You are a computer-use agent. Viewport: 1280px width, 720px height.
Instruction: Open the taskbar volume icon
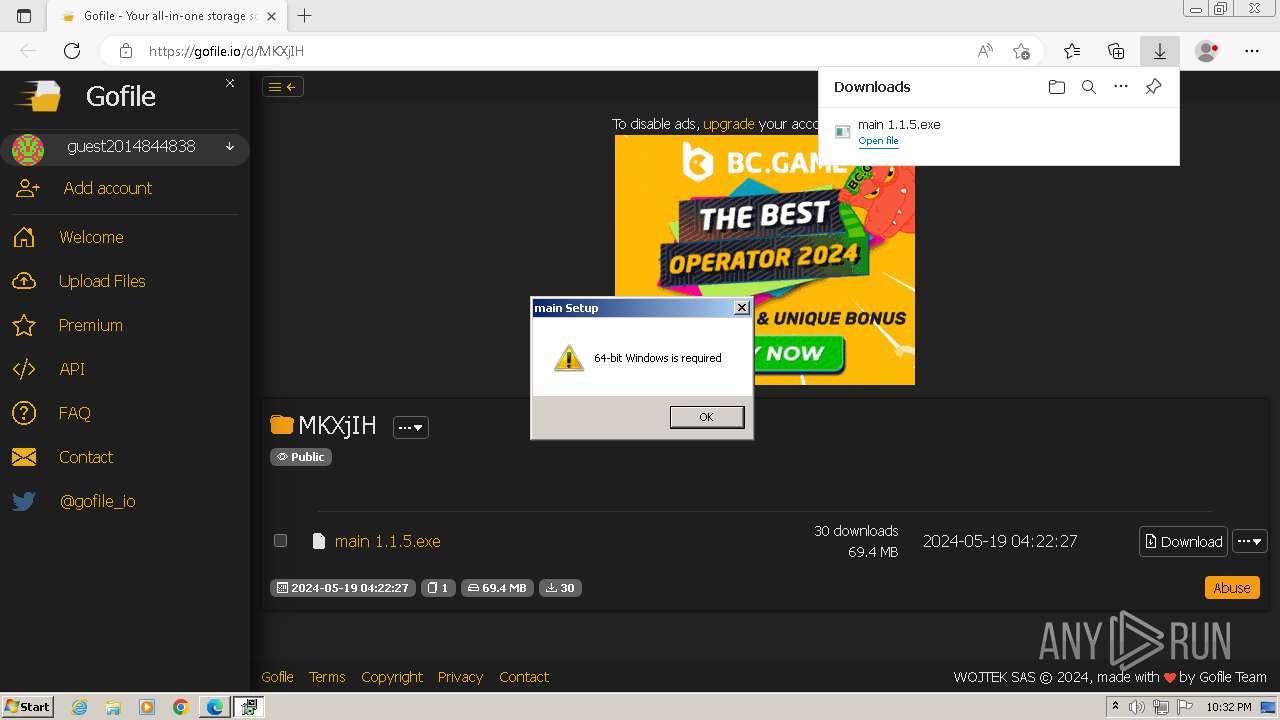pos(1137,707)
